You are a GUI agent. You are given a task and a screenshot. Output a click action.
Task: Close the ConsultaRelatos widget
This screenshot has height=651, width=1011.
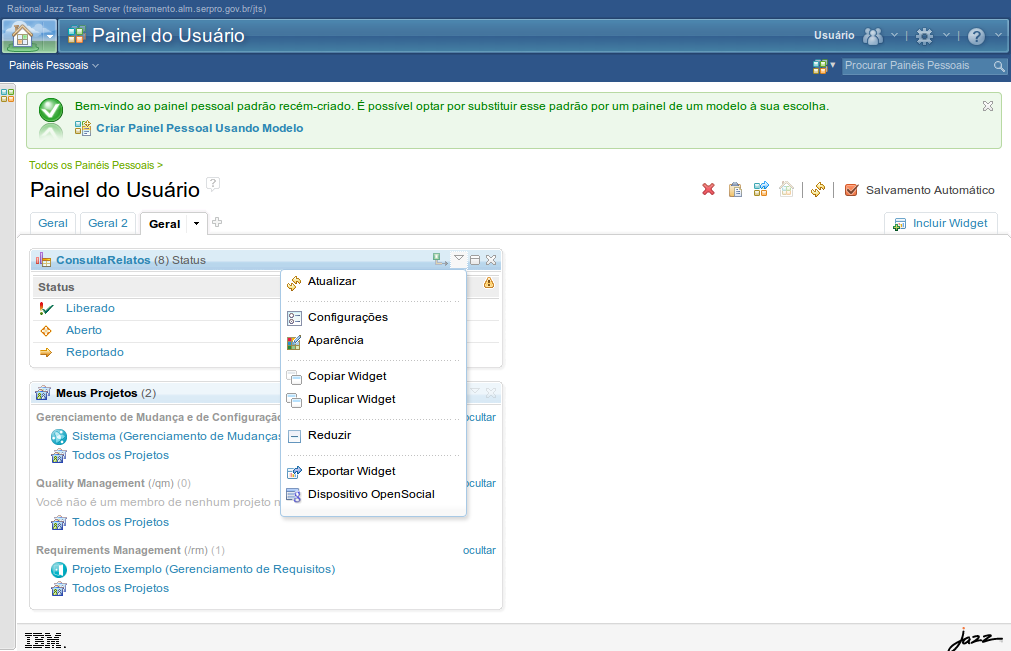coord(491,260)
